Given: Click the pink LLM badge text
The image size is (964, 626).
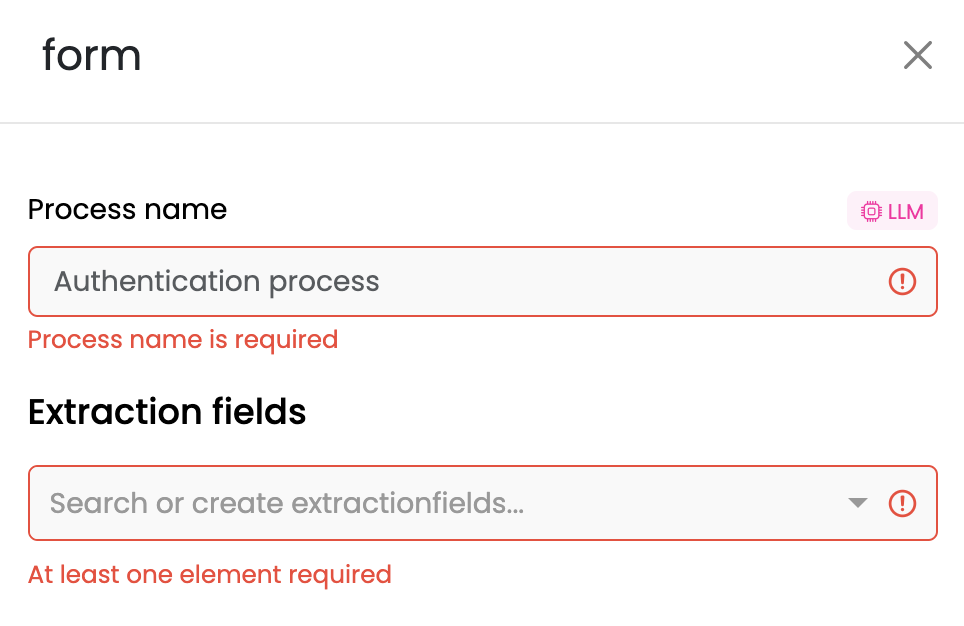Looking at the screenshot, I should pyautogui.click(x=906, y=212).
